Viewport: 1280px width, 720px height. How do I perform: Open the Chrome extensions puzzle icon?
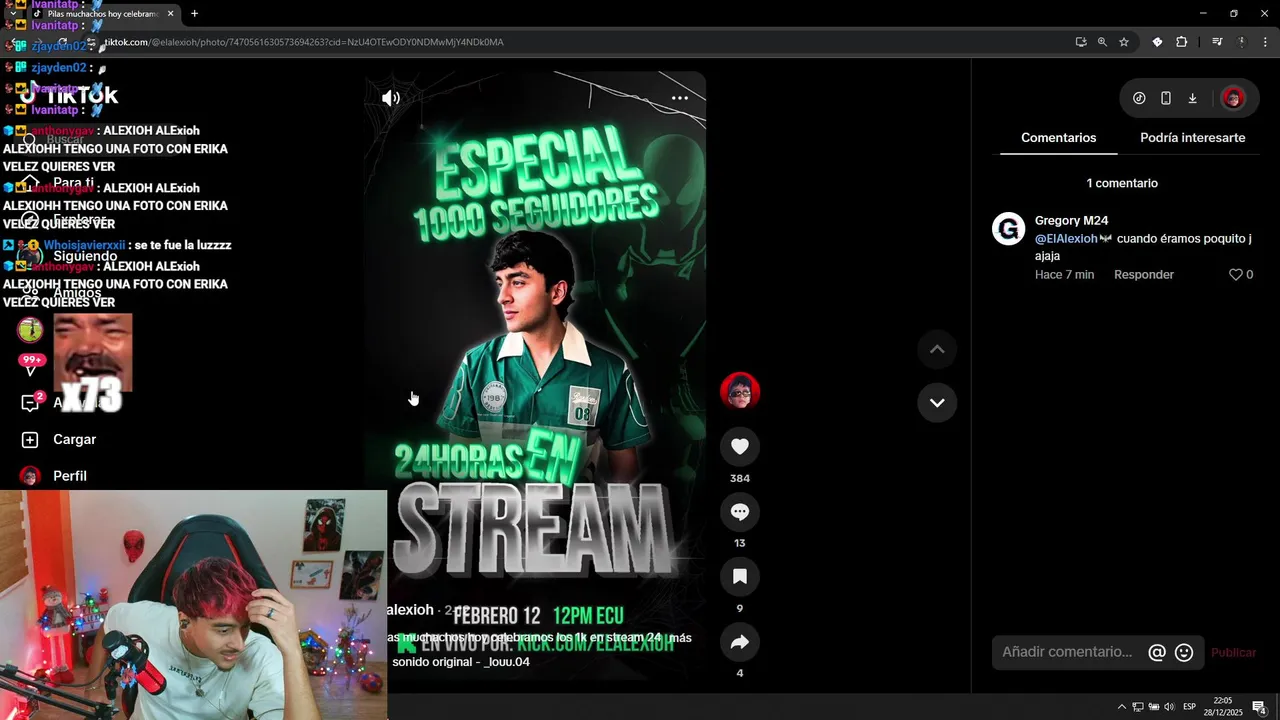(x=1181, y=42)
